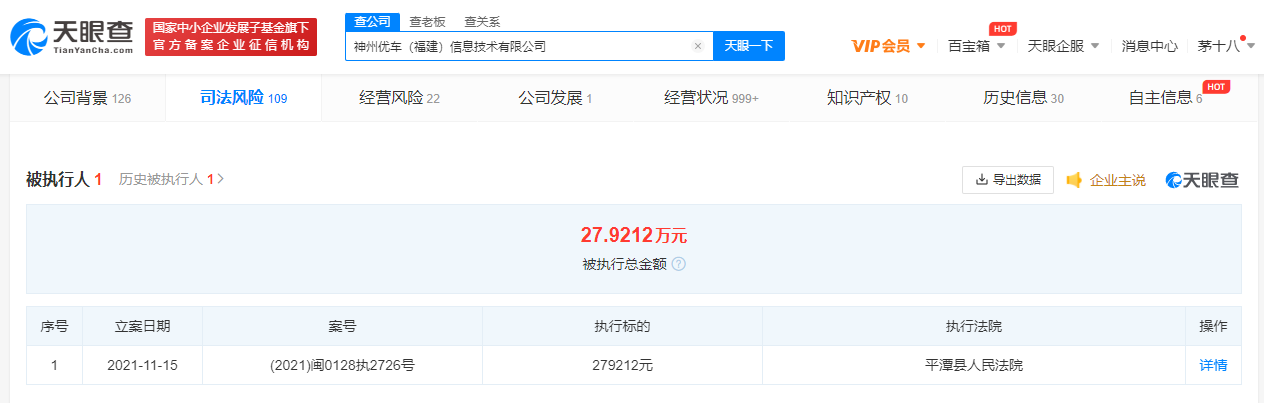Open the 知识产权 tab
Image resolution: width=1264 pixels, height=403 pixels.
click(867, 98)
